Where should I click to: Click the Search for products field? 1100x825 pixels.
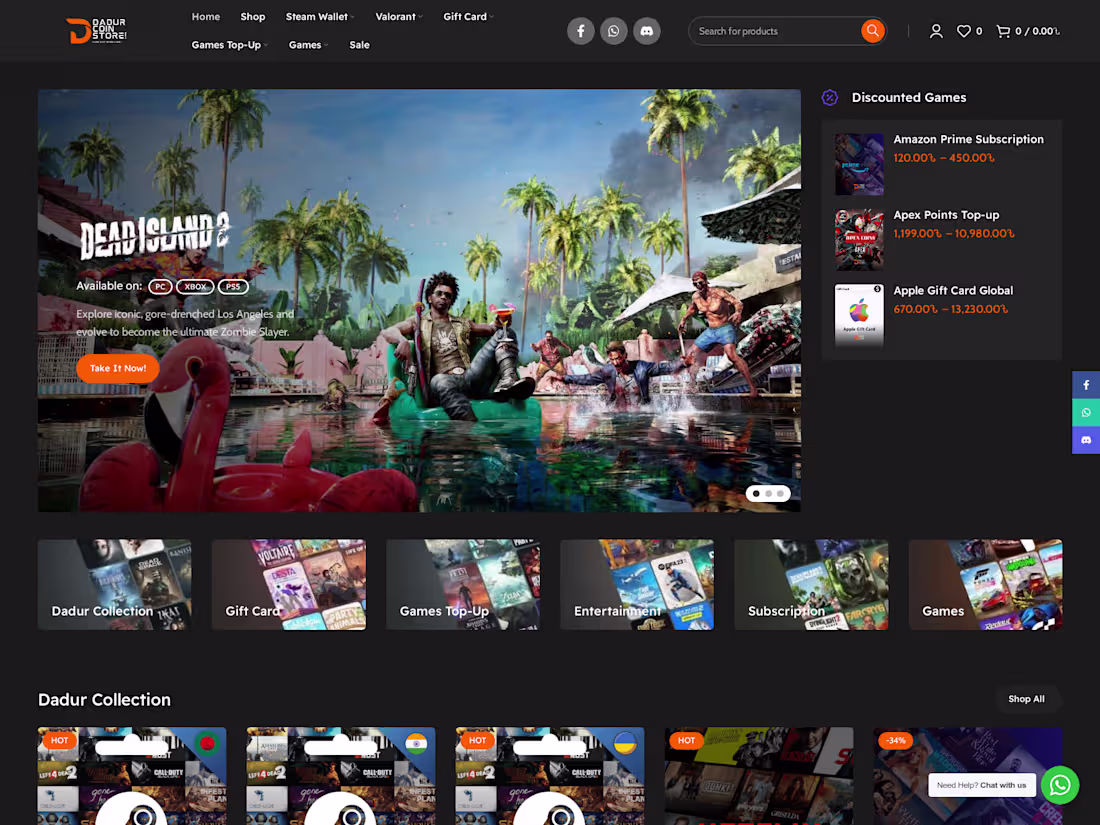point(775,31)
